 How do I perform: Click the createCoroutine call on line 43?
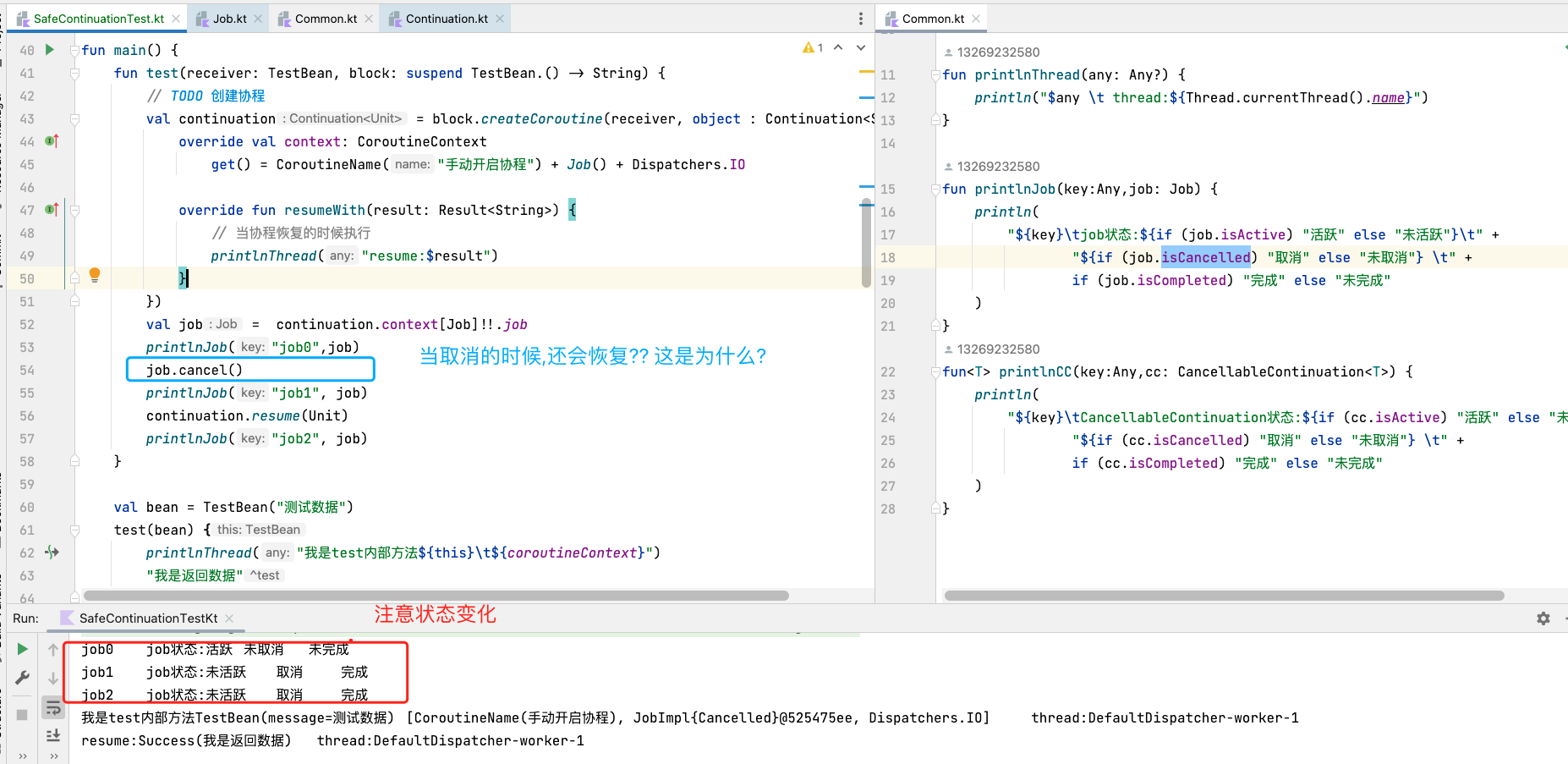[541, 118]
